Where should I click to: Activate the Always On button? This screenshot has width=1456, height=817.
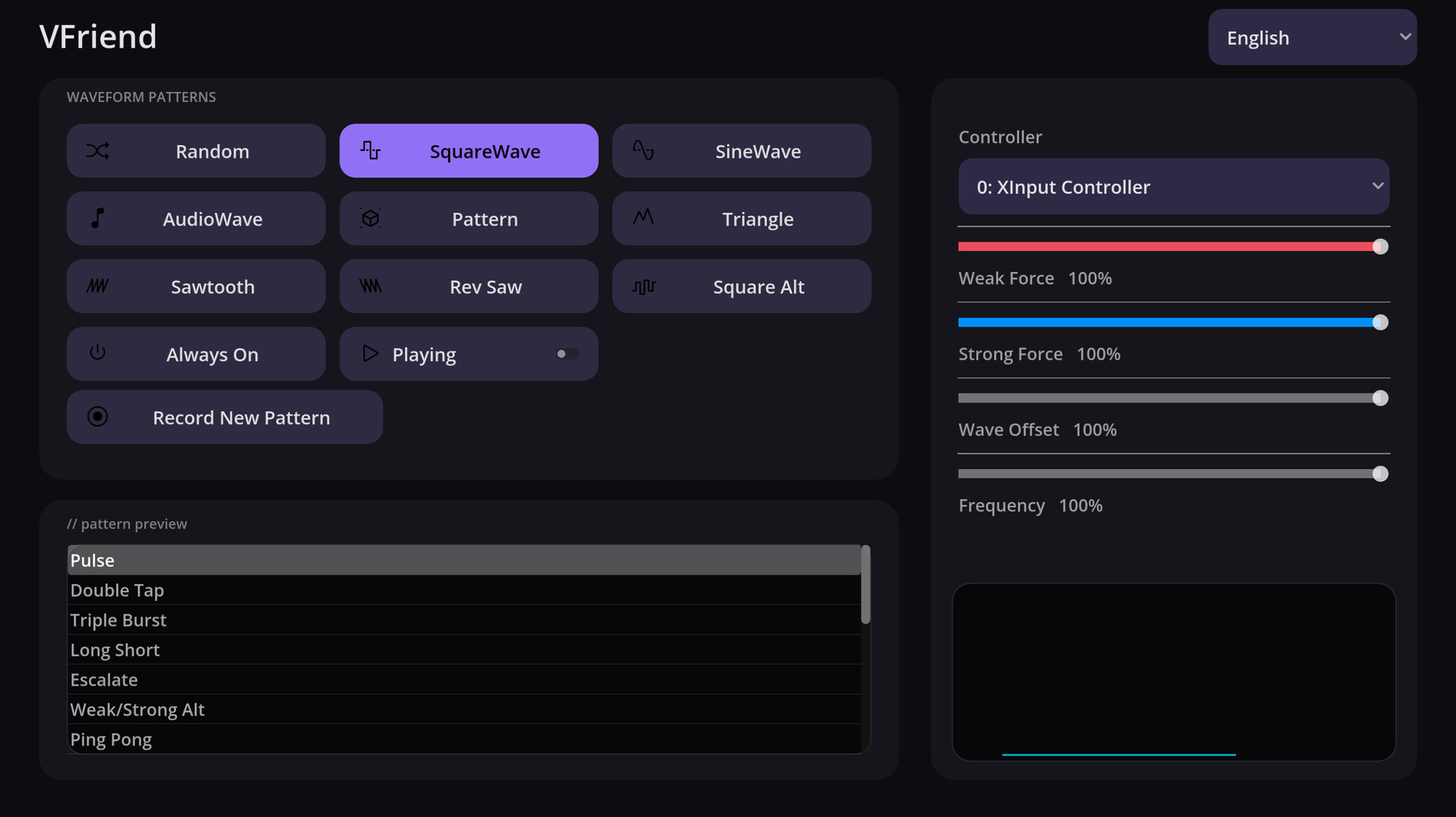pyautogui.click(x=196, y=354)
